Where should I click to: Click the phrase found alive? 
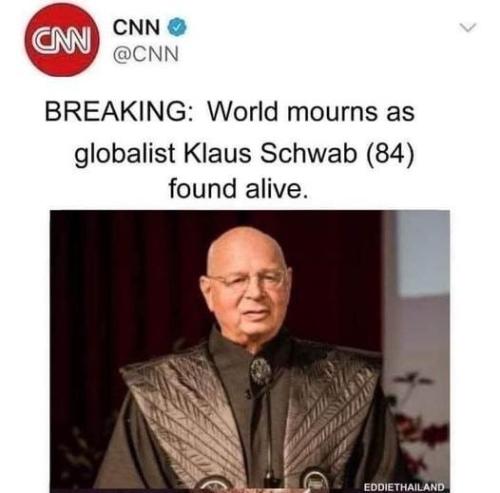point(238,189)
